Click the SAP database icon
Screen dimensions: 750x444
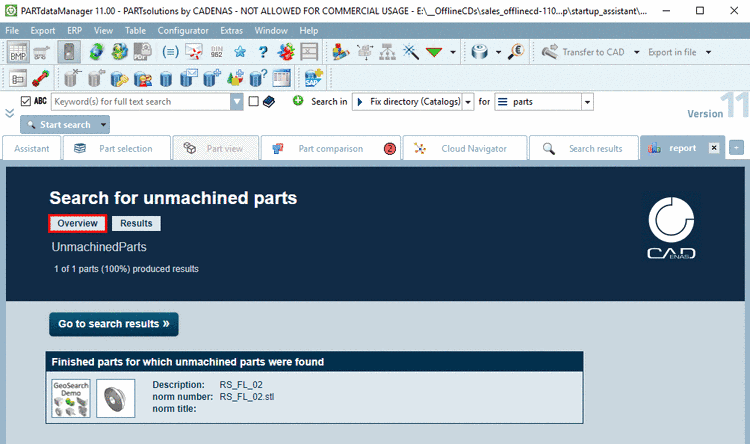(314, 78)
